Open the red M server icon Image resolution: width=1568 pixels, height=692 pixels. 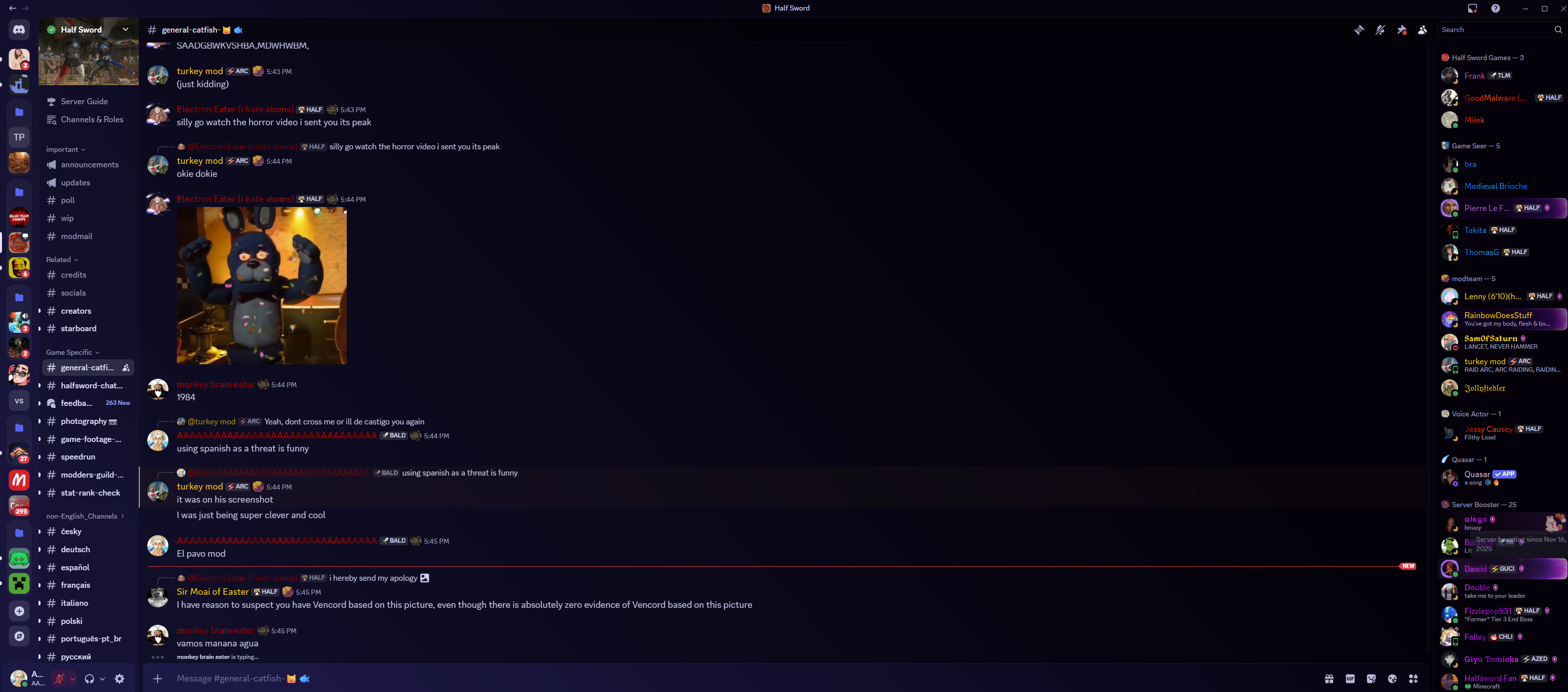click(19, 480)
